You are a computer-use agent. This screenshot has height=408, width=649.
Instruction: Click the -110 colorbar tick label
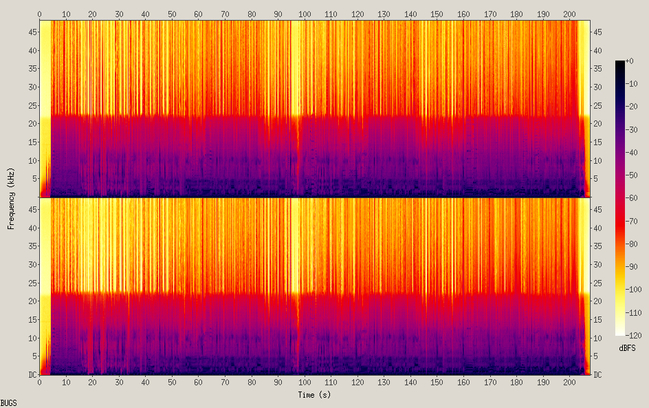coord(634,313)
